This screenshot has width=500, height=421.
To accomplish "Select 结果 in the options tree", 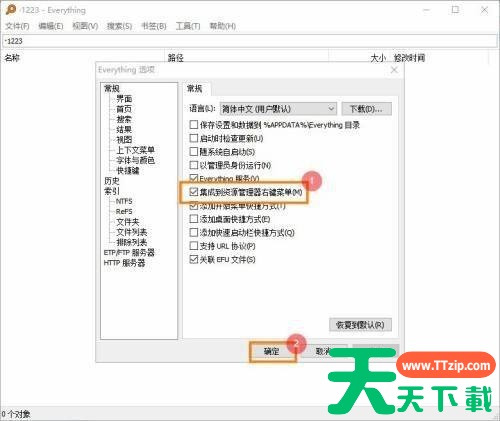I will click(x=124, y=129).
